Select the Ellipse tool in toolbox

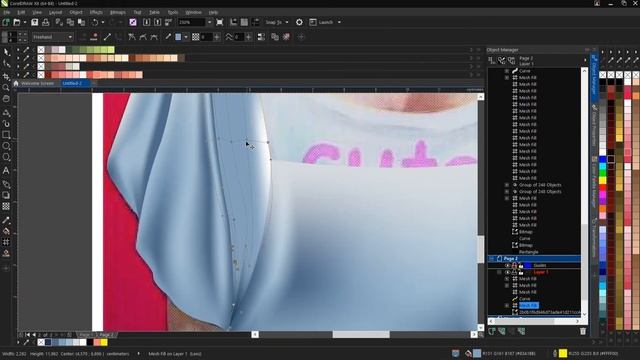(x=6, y=146)
